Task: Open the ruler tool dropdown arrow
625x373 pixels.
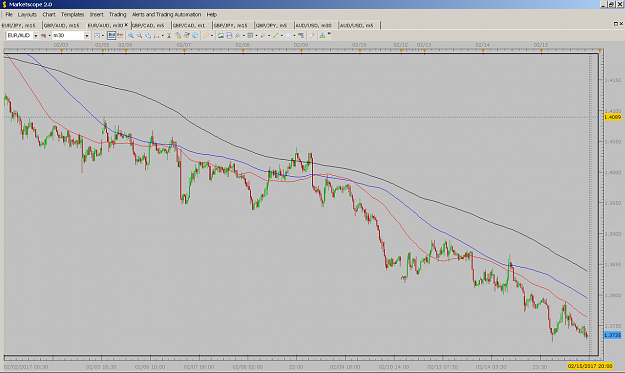Action: click(x=212, y=35)
